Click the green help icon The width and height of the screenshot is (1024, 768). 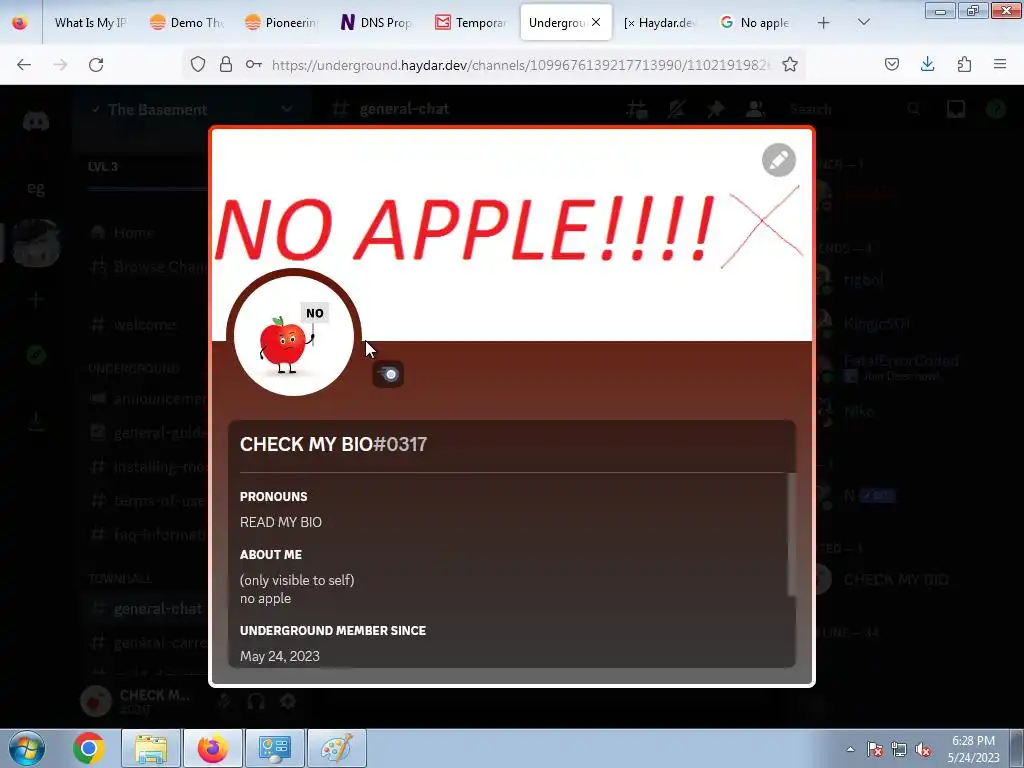pyautogui.click(x=996, y=109)
